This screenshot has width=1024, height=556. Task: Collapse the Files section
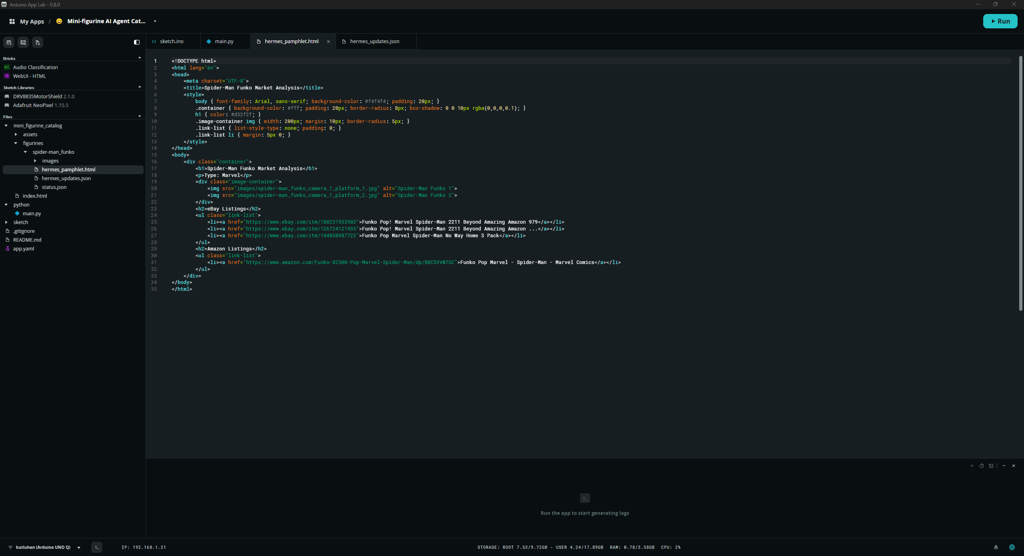click(x=139, y=116)
